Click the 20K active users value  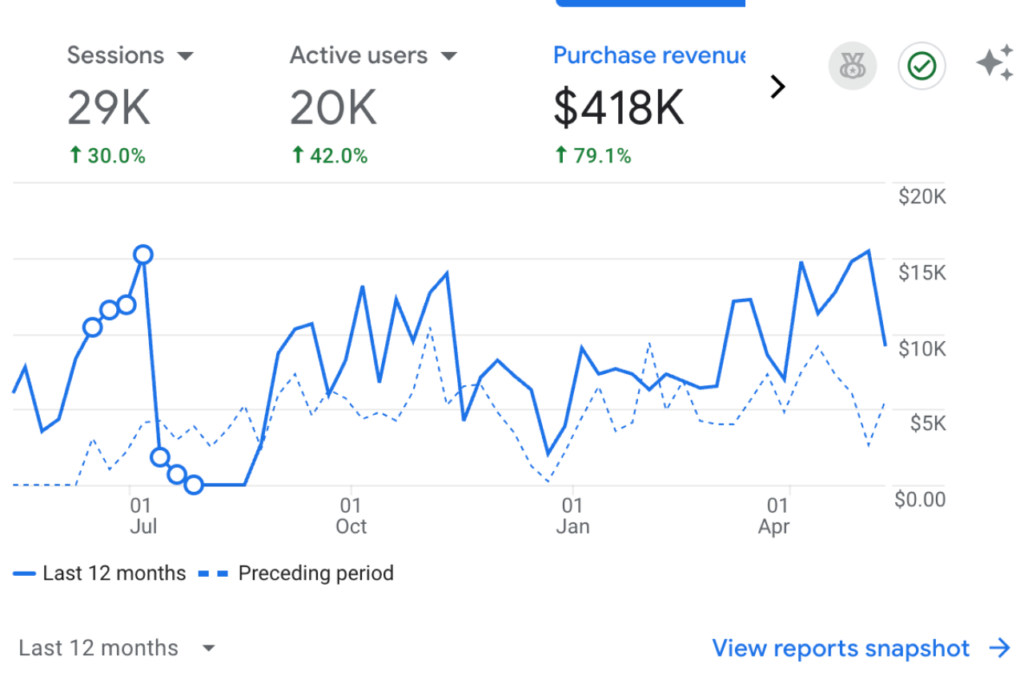[333, 108]
